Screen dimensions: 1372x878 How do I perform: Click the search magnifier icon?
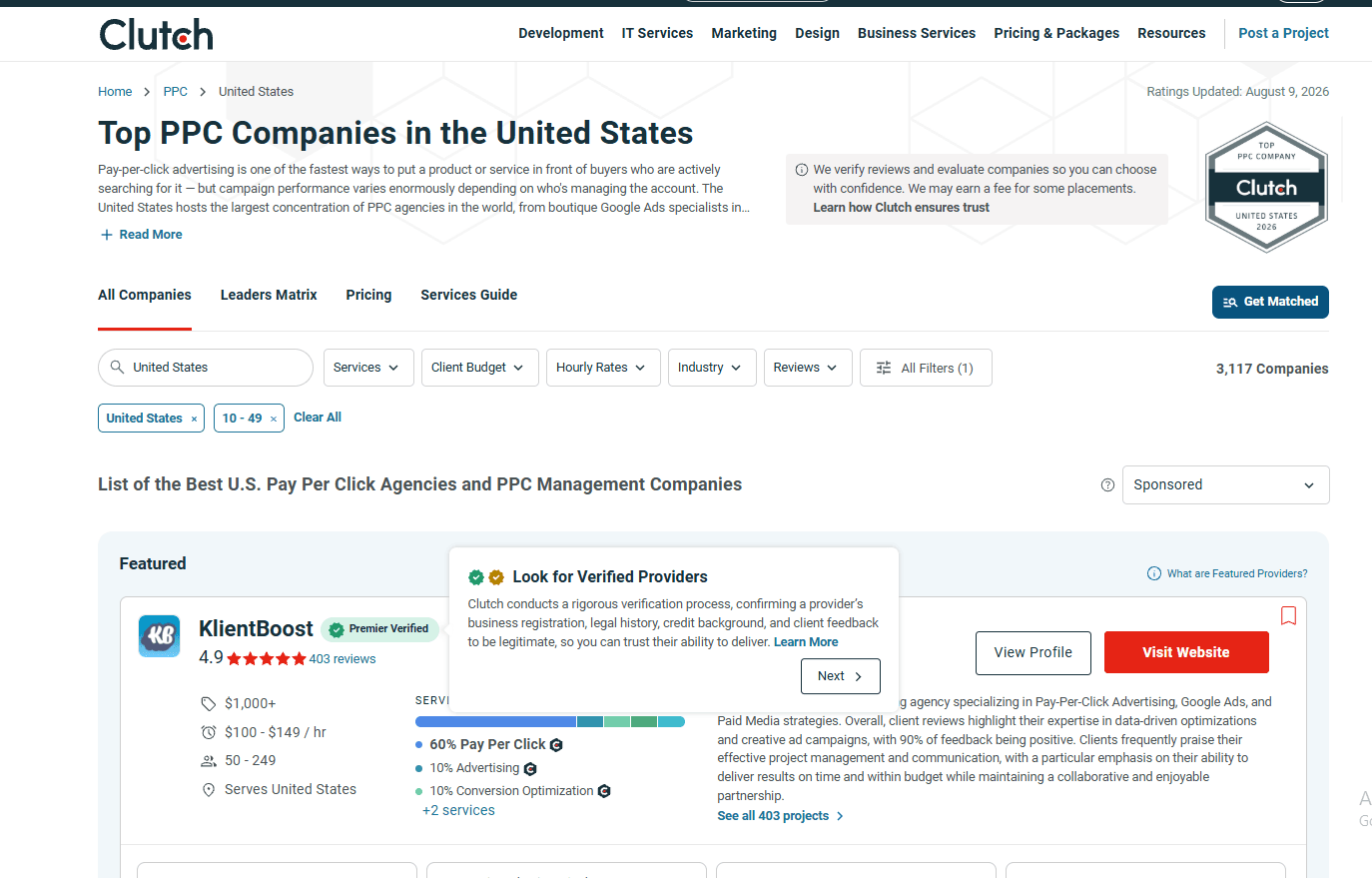pos(118,368)
